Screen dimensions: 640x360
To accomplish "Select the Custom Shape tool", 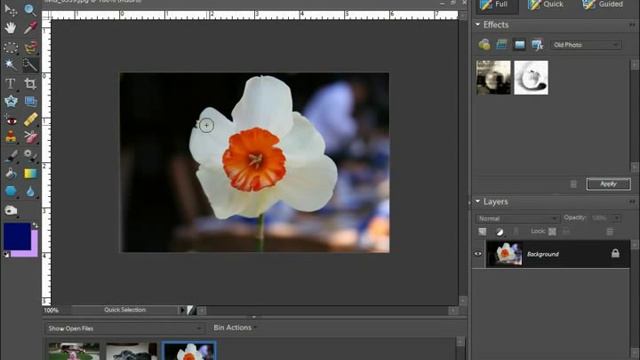I will point(11,191).
